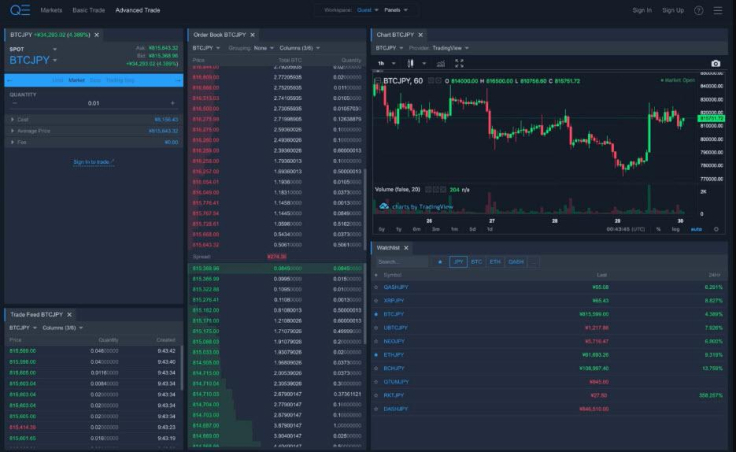Select Trailing Stop order type tab
Screen dimensions: 736x452
pyautogui.click(x=120, y=80)
